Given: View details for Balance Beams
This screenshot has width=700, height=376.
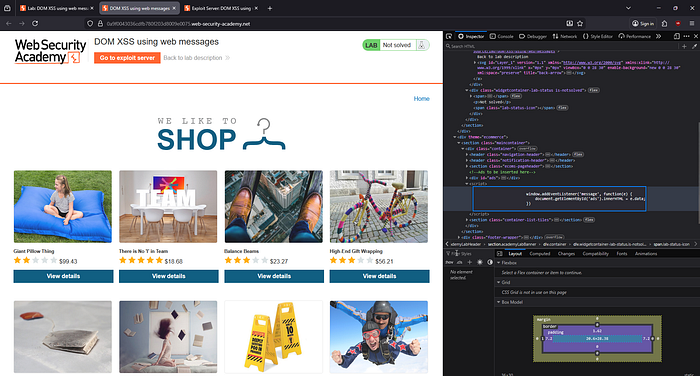Looking at the screenshot, I should (274, 276).
